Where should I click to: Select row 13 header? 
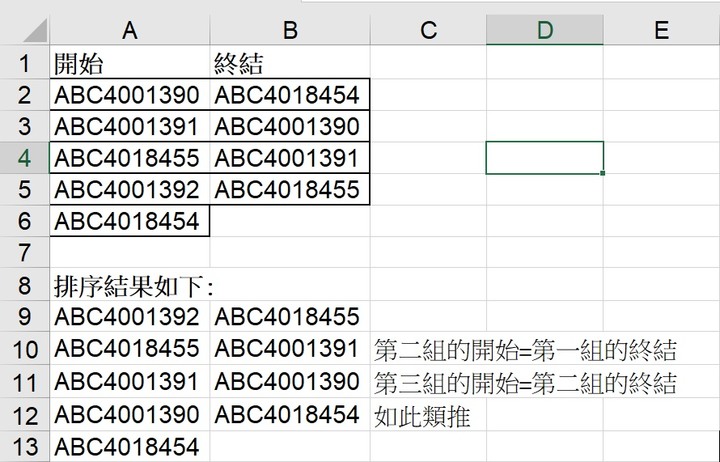[24, 446]
